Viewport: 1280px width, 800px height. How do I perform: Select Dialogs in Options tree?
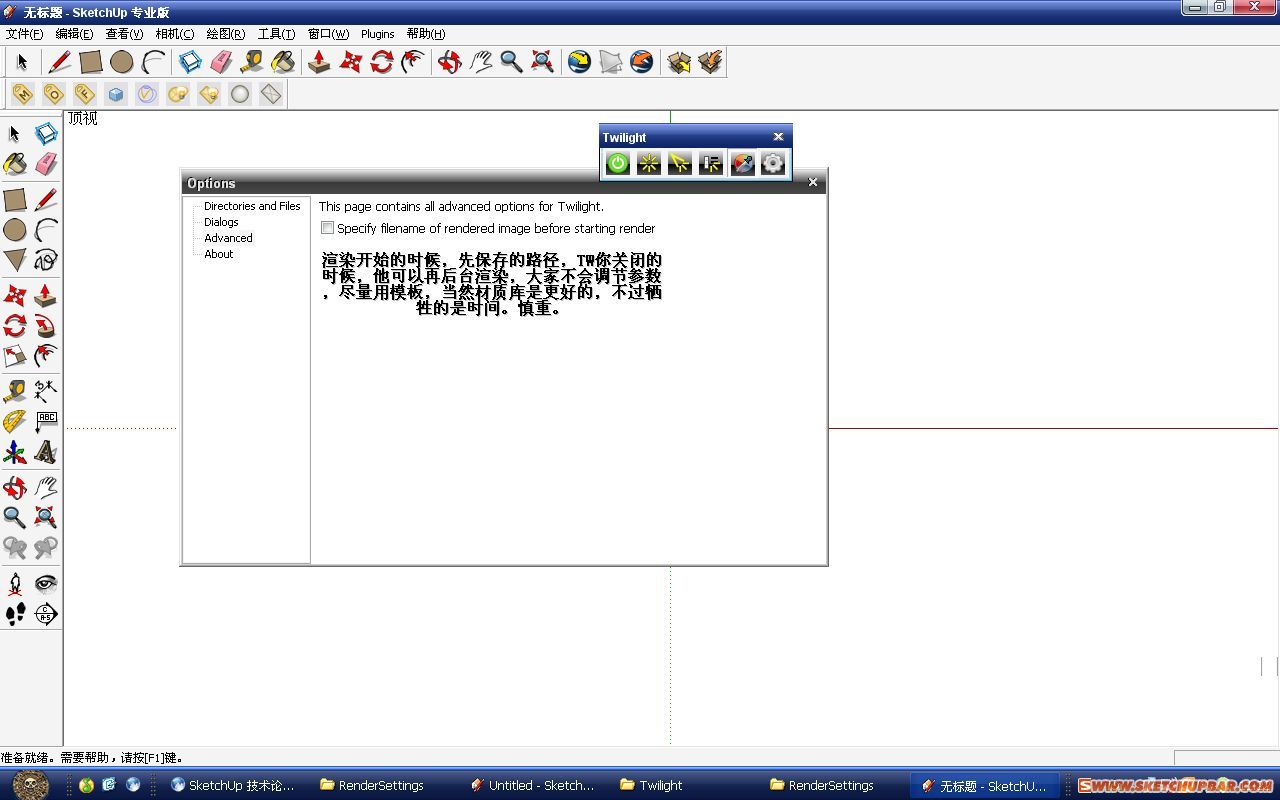coord(221,222)
